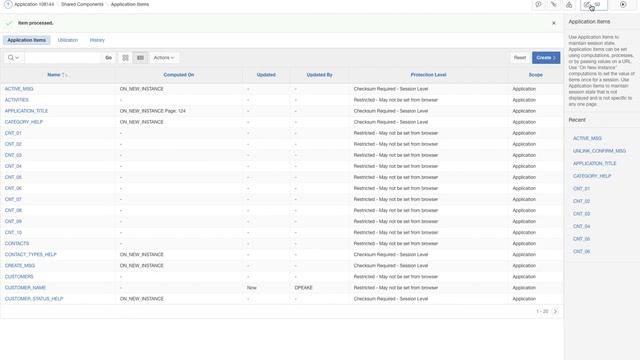Screen dimensions: 640x360
Task: Switch to icon view
Action: [125, 58]
